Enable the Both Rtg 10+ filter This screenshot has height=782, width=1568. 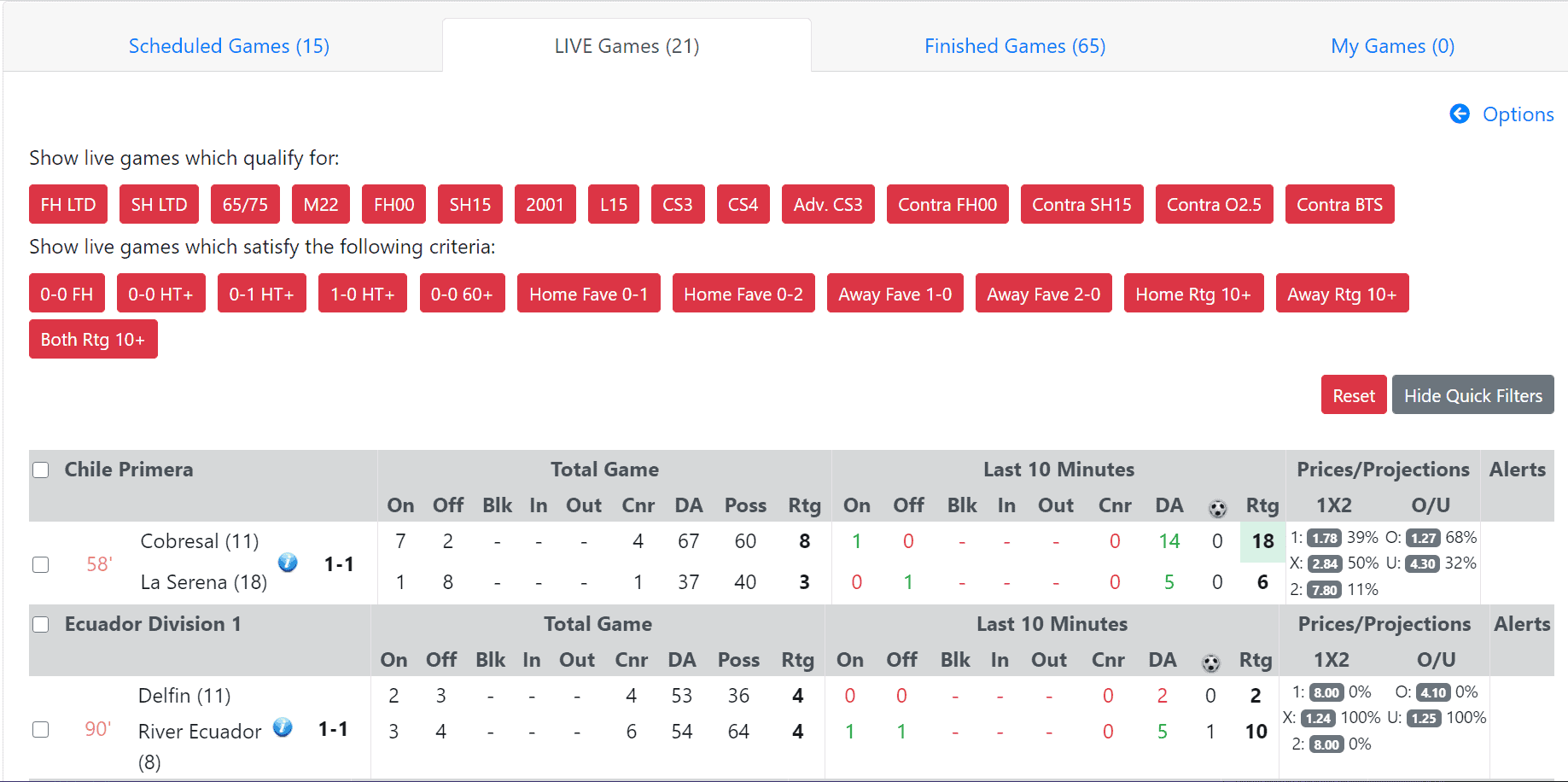(93, 339)
